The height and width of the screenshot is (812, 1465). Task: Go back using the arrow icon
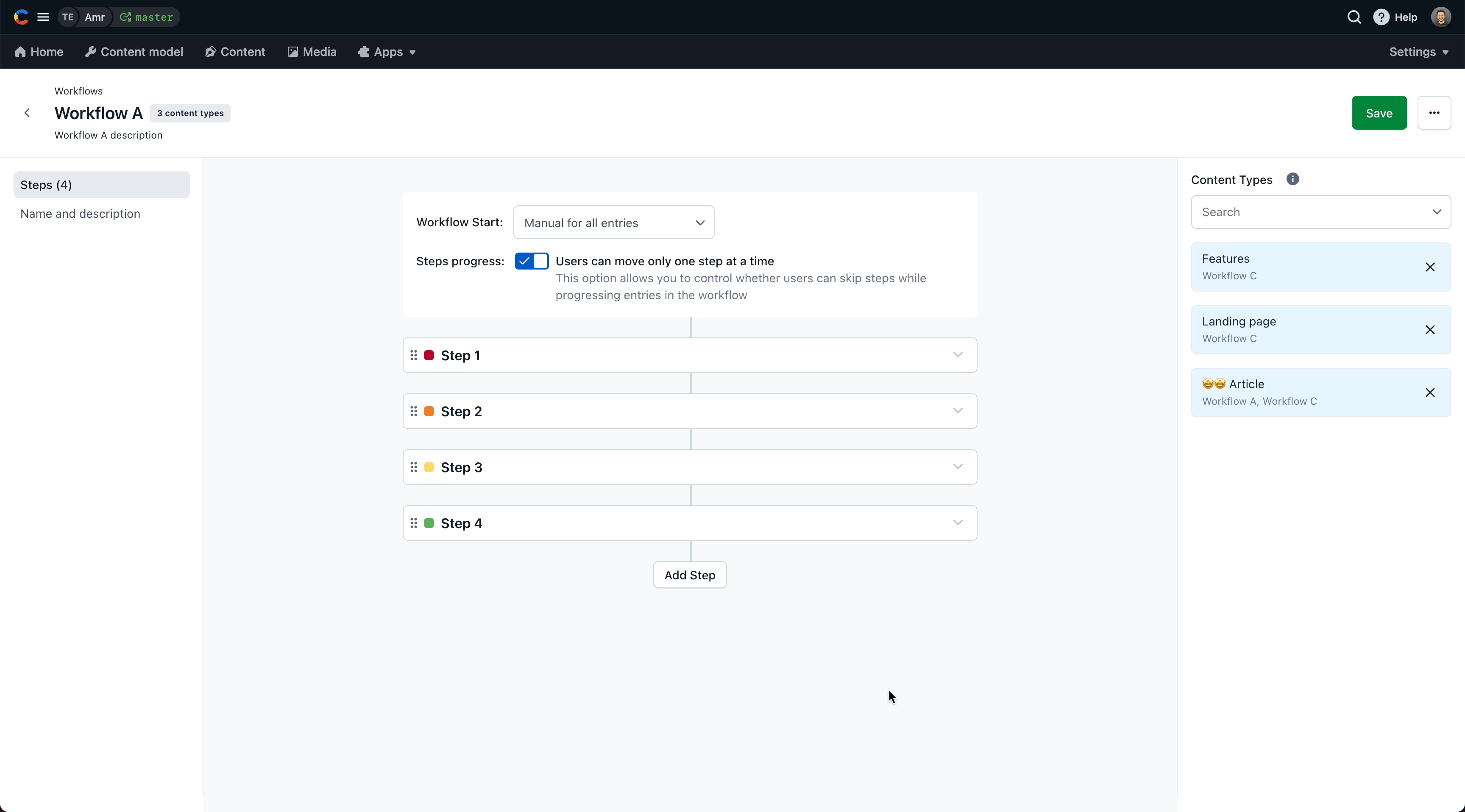point(27,113)
